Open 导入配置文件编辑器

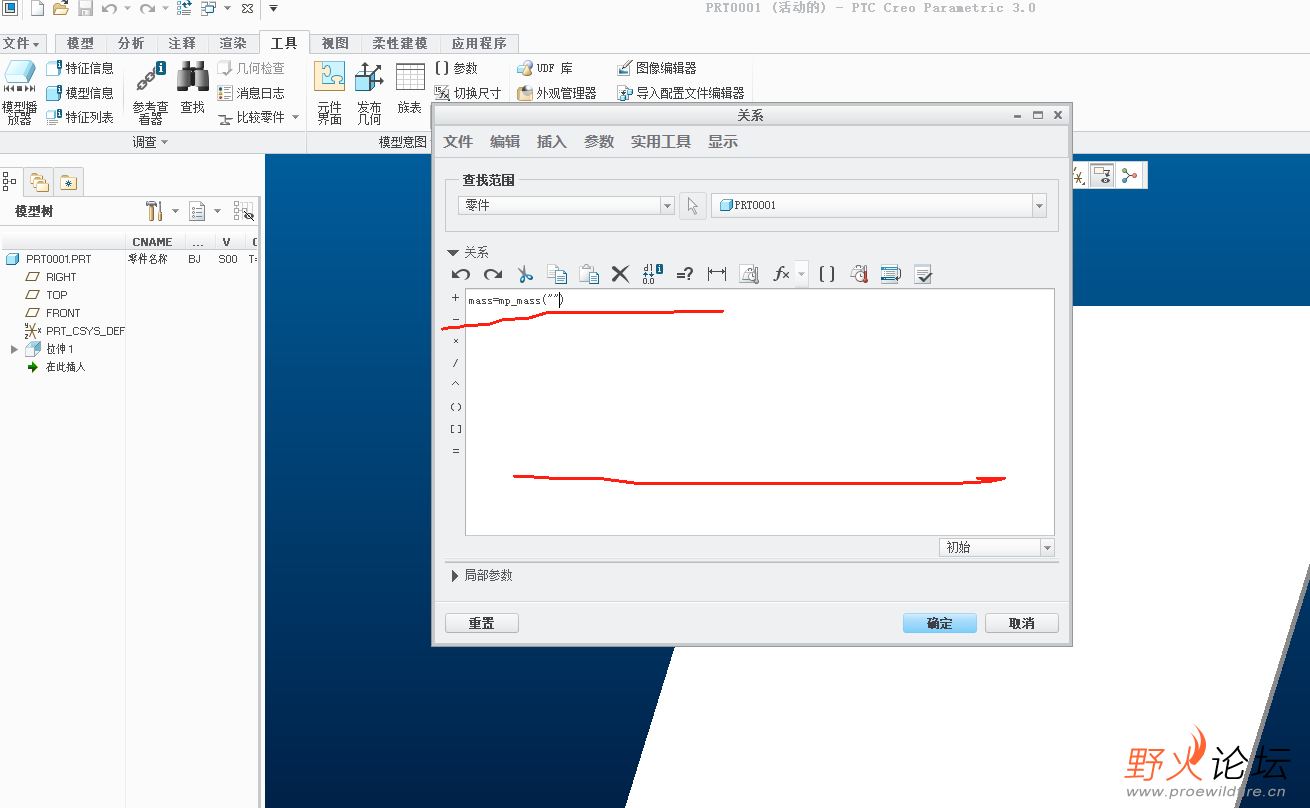681,93
